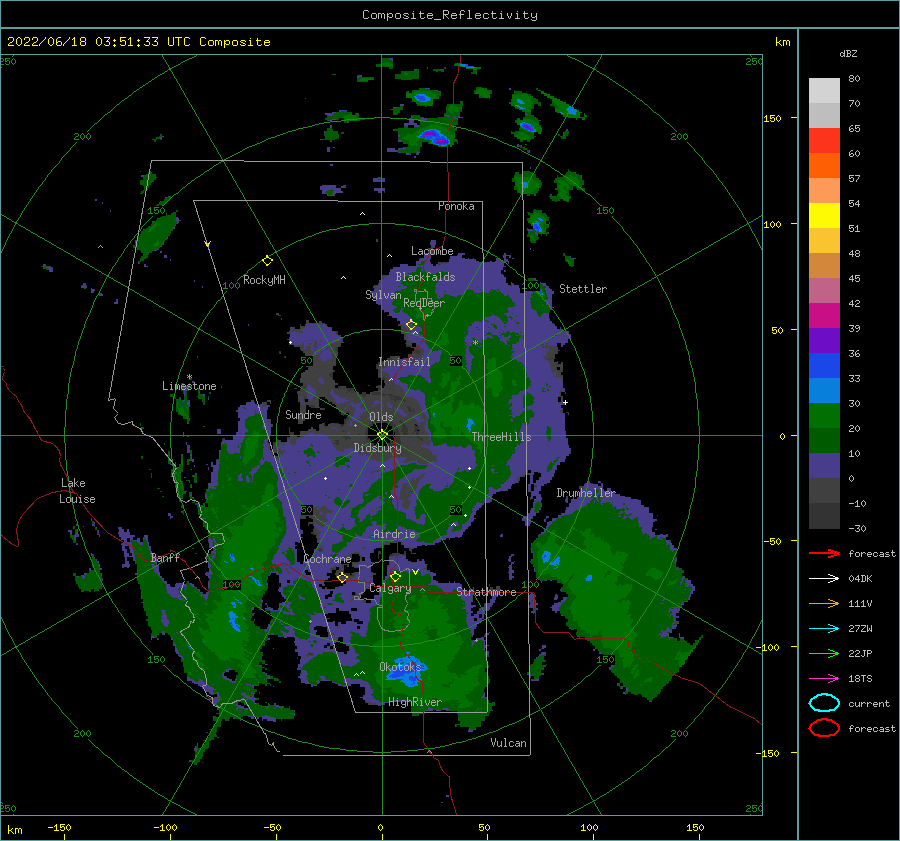The image size is (900, 841).
Task: Click the dBZ legend heading
Action: [x=848, y=53]
